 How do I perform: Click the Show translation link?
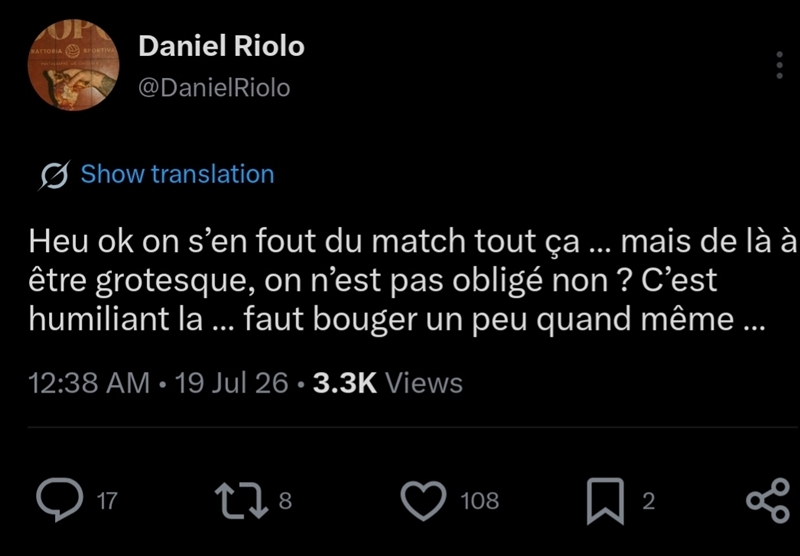click(x=178, y=174)
